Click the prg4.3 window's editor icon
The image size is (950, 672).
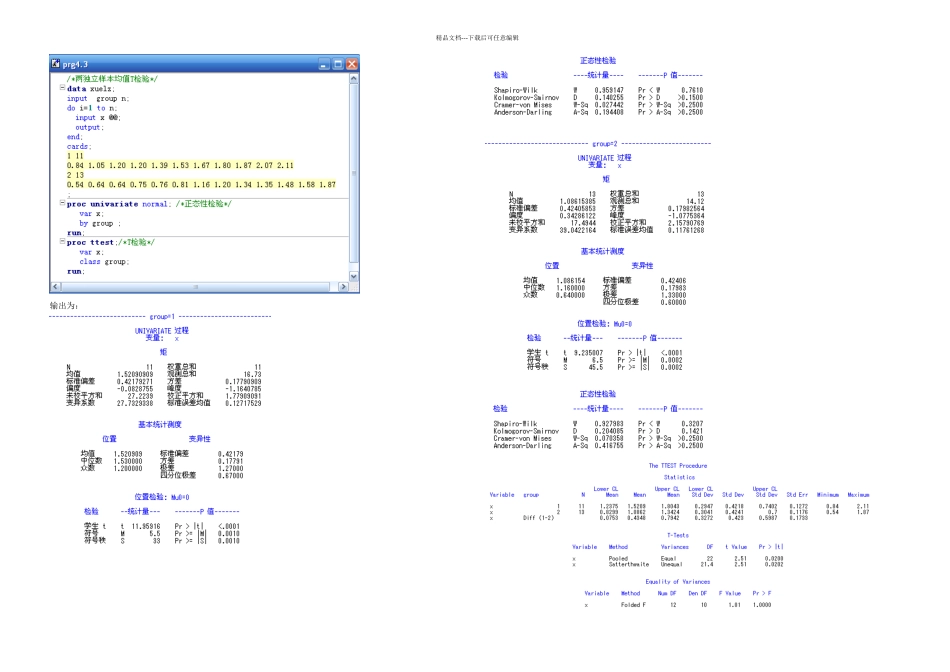[56, 64]
